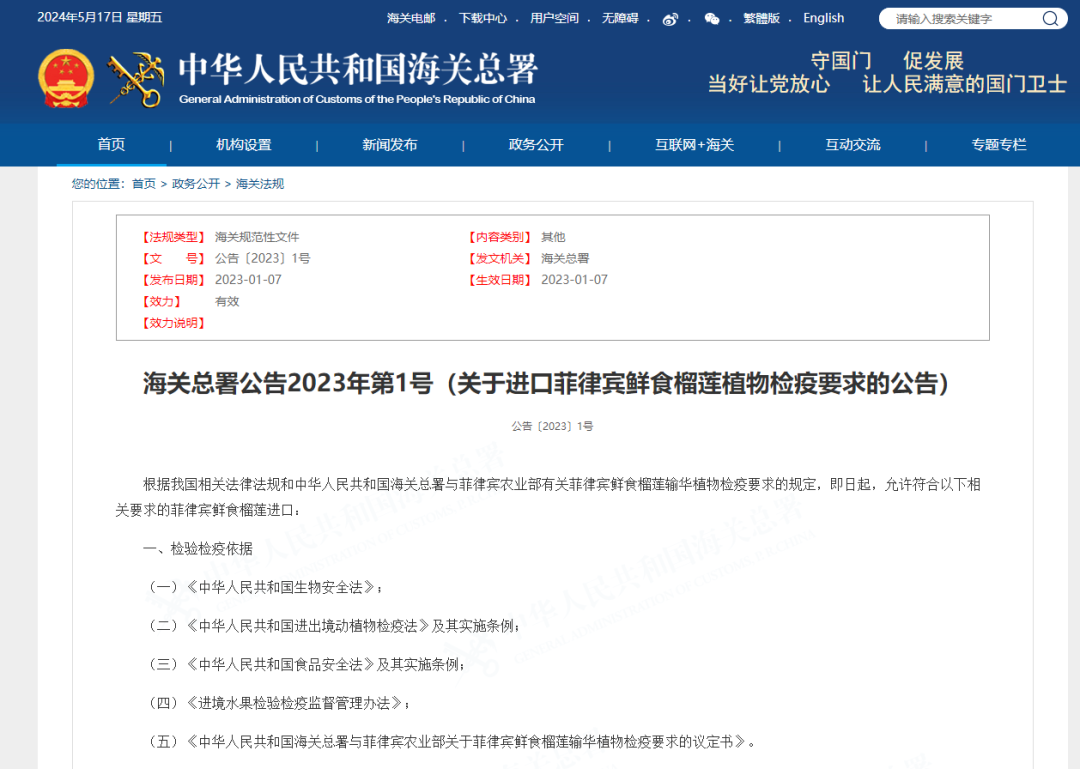Image resolution: width=1080 pixels, height=769 pixels.
Task: Click the search magnifier icon
Action: coord(1050,19)
